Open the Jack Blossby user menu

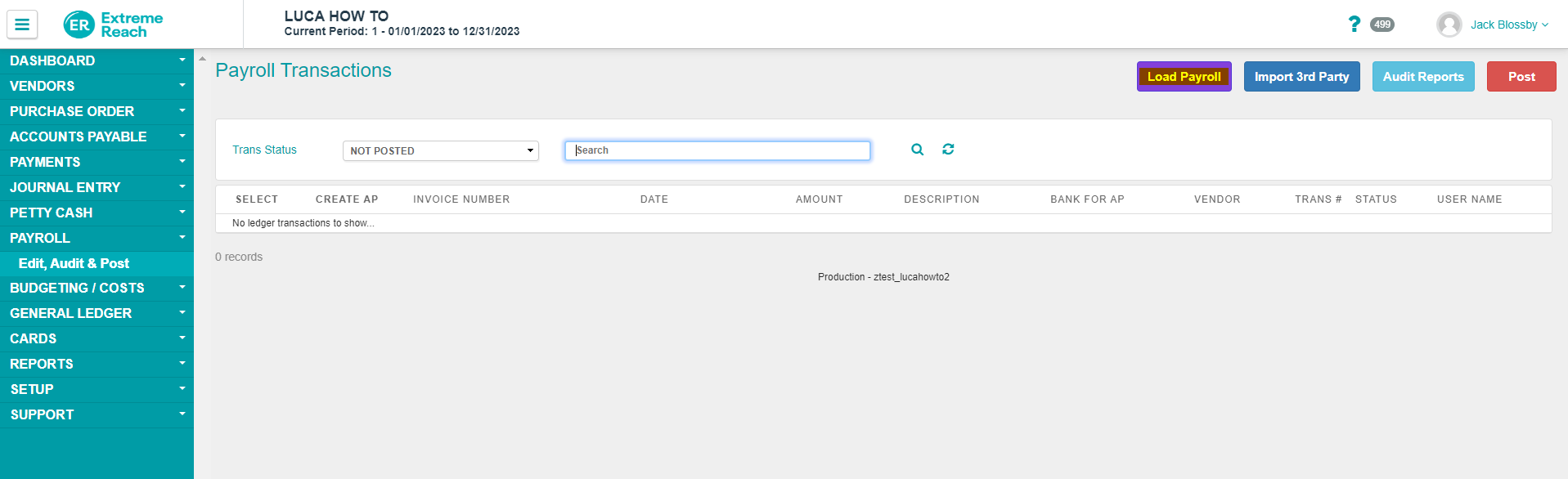point(1509,25)
